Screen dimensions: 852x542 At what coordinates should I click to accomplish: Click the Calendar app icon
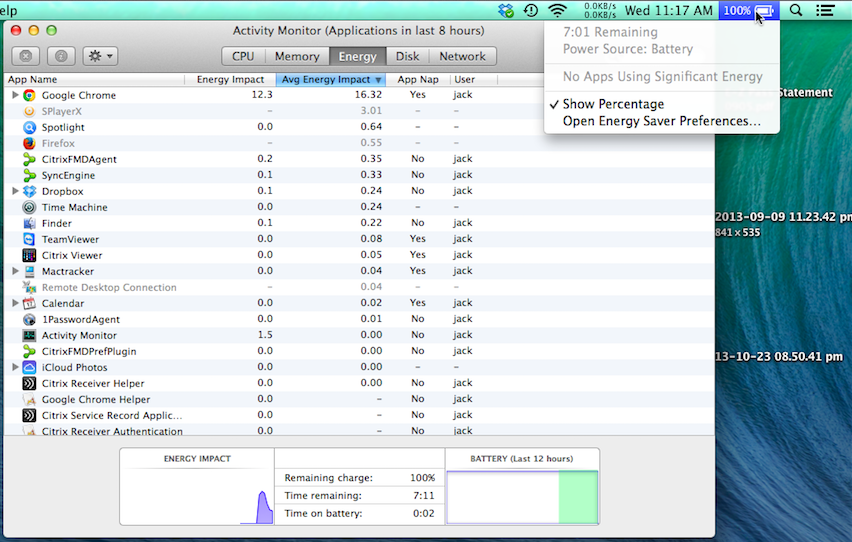coord(29,303)
